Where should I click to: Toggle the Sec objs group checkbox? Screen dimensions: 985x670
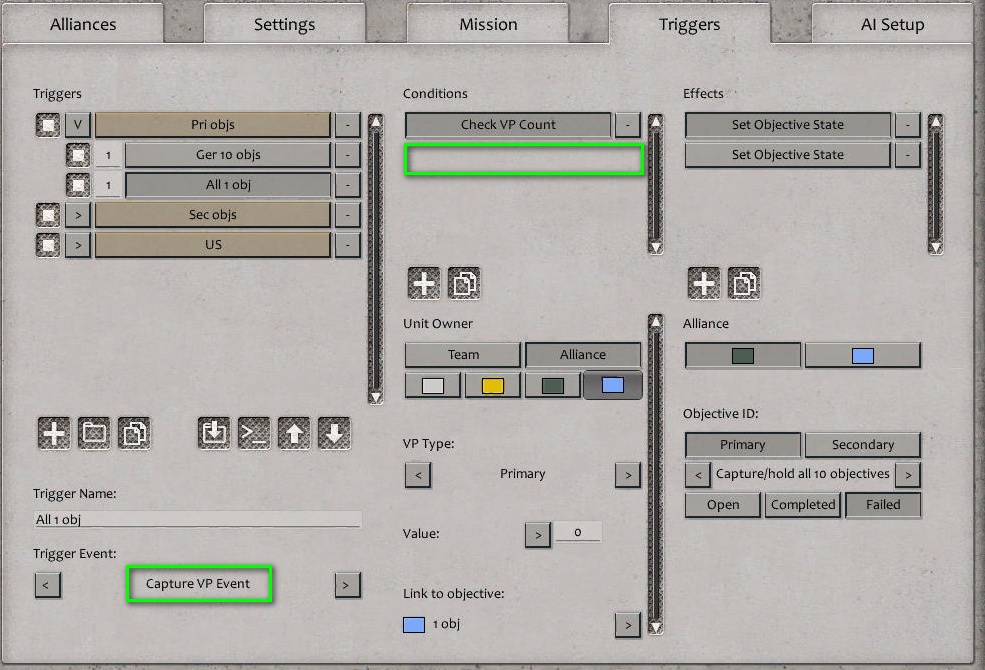48,215
